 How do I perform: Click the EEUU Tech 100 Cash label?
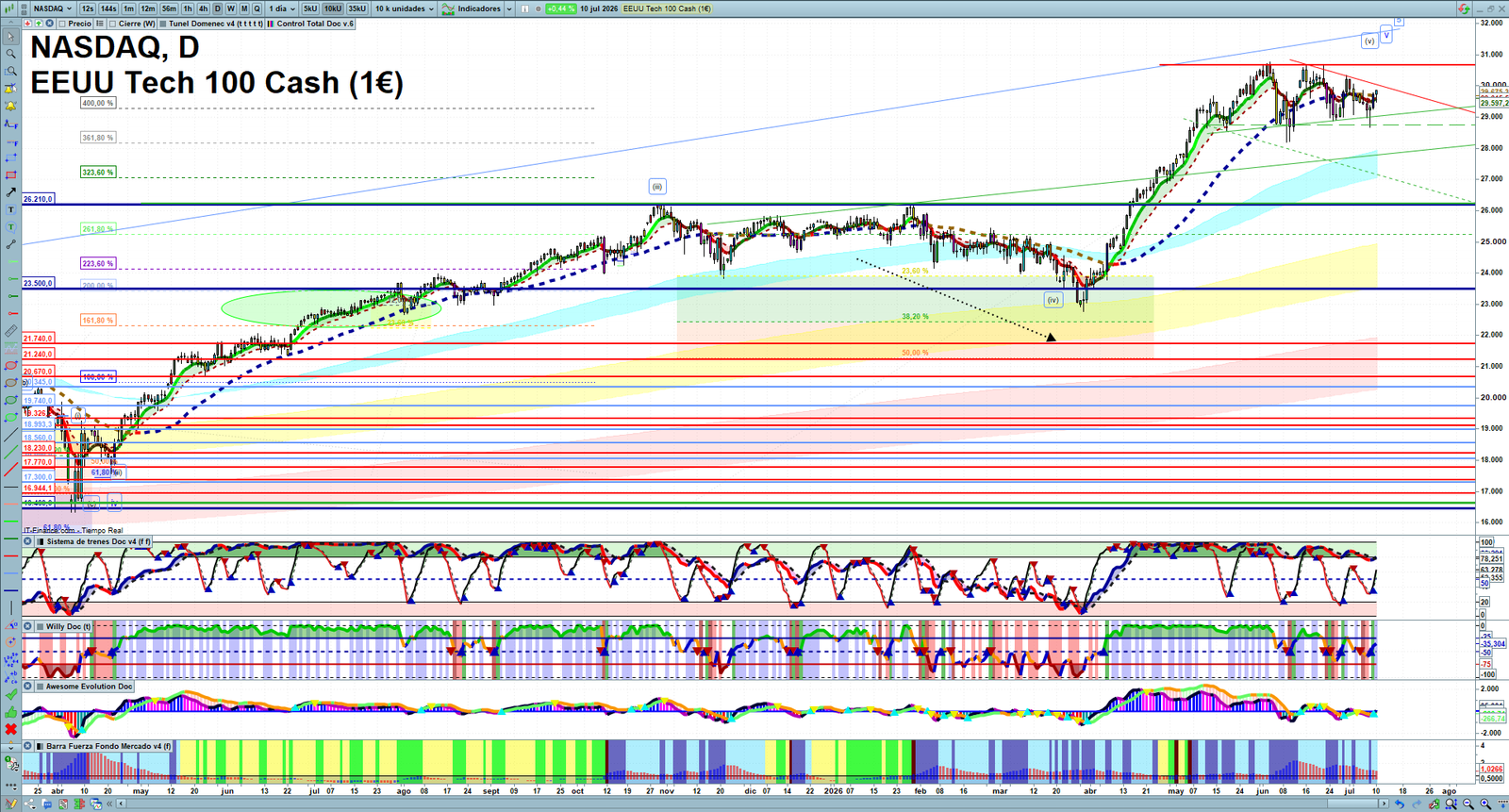(x=667, y=8)
